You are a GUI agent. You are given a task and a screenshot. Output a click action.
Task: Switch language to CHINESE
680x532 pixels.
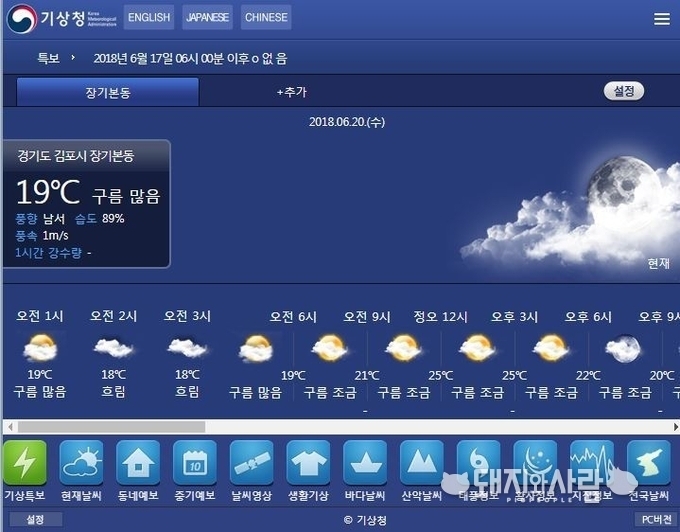266,17
